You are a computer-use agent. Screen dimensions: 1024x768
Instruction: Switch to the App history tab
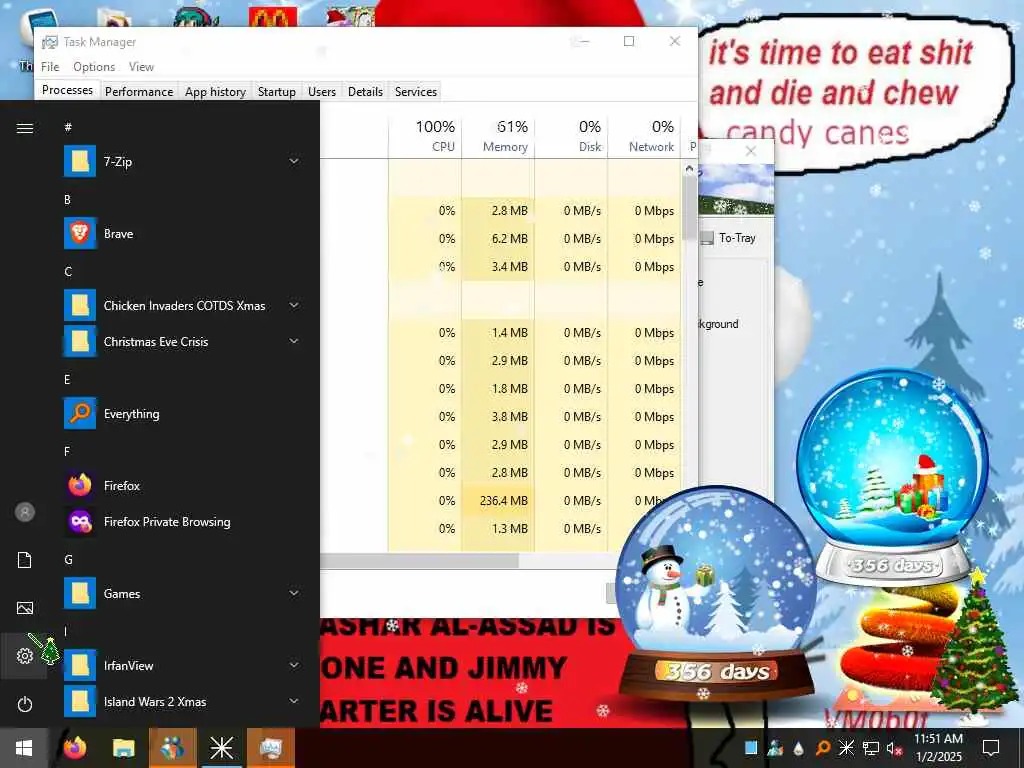click(x=215, y=91)
